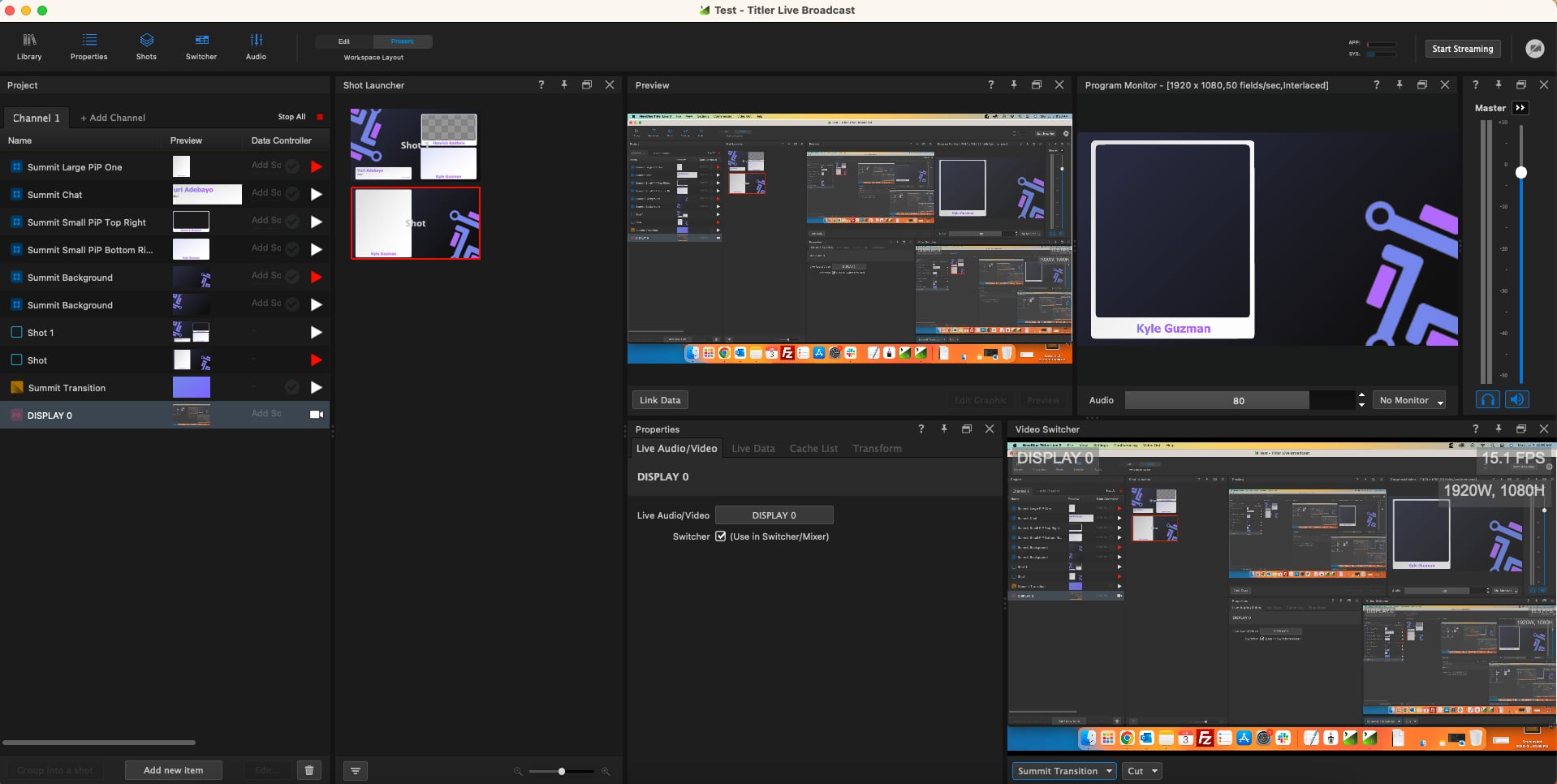Switch to the Cache List tab
1557x784 pixels.
[x=813, y=448]
